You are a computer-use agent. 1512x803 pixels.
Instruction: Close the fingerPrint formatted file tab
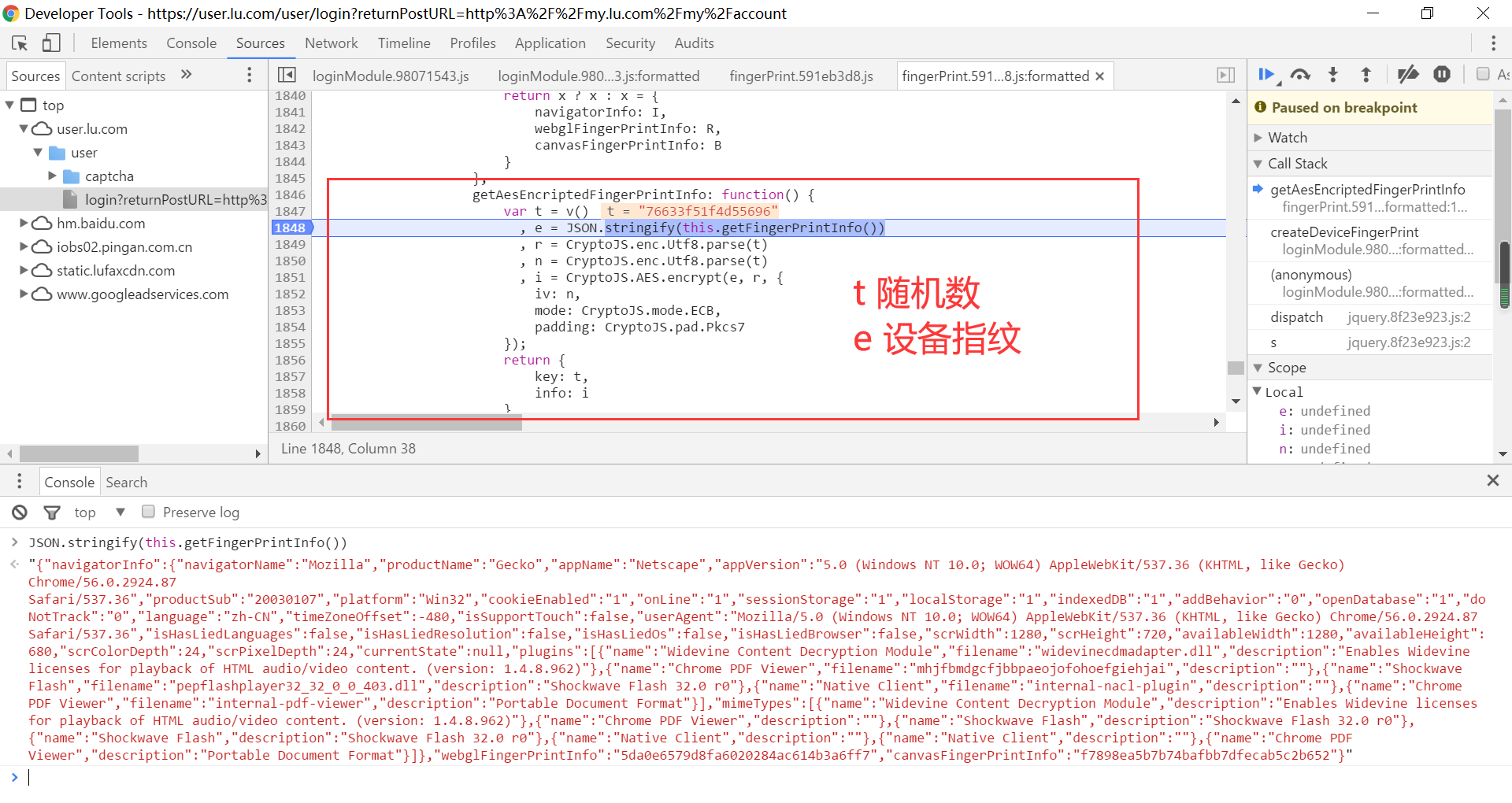point(1100,76)
